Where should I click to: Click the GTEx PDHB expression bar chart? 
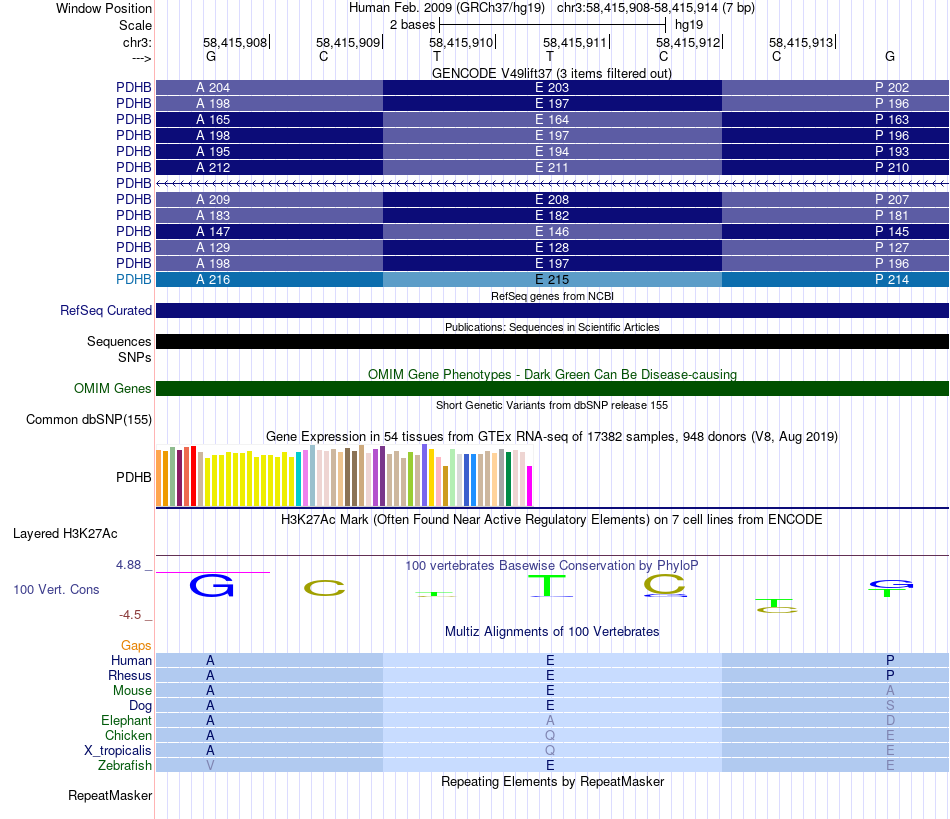click(x=344, y=476)
